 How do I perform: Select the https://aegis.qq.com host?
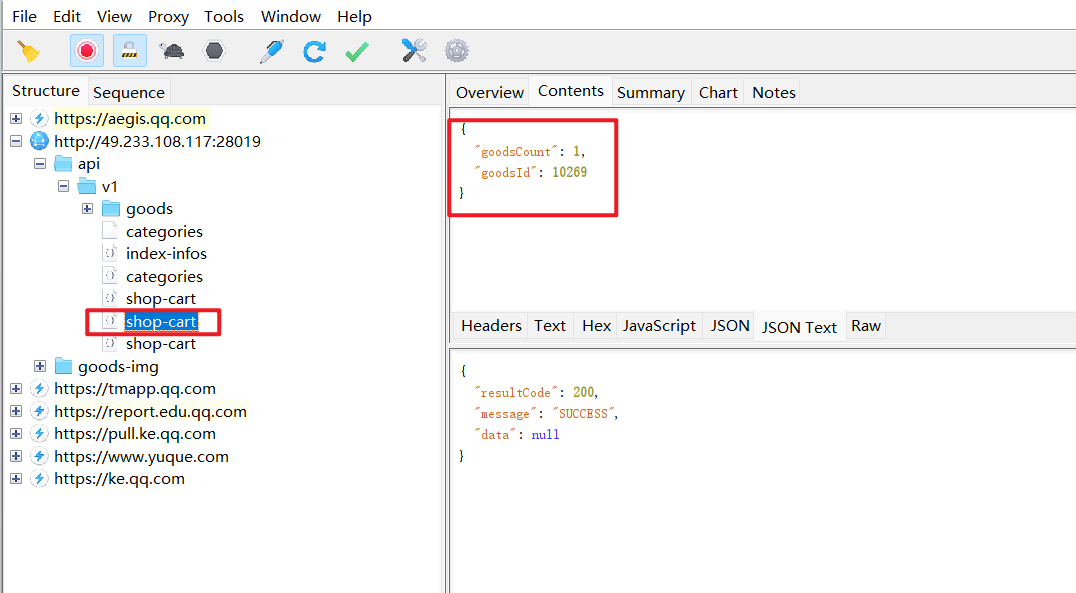[130, 119]
